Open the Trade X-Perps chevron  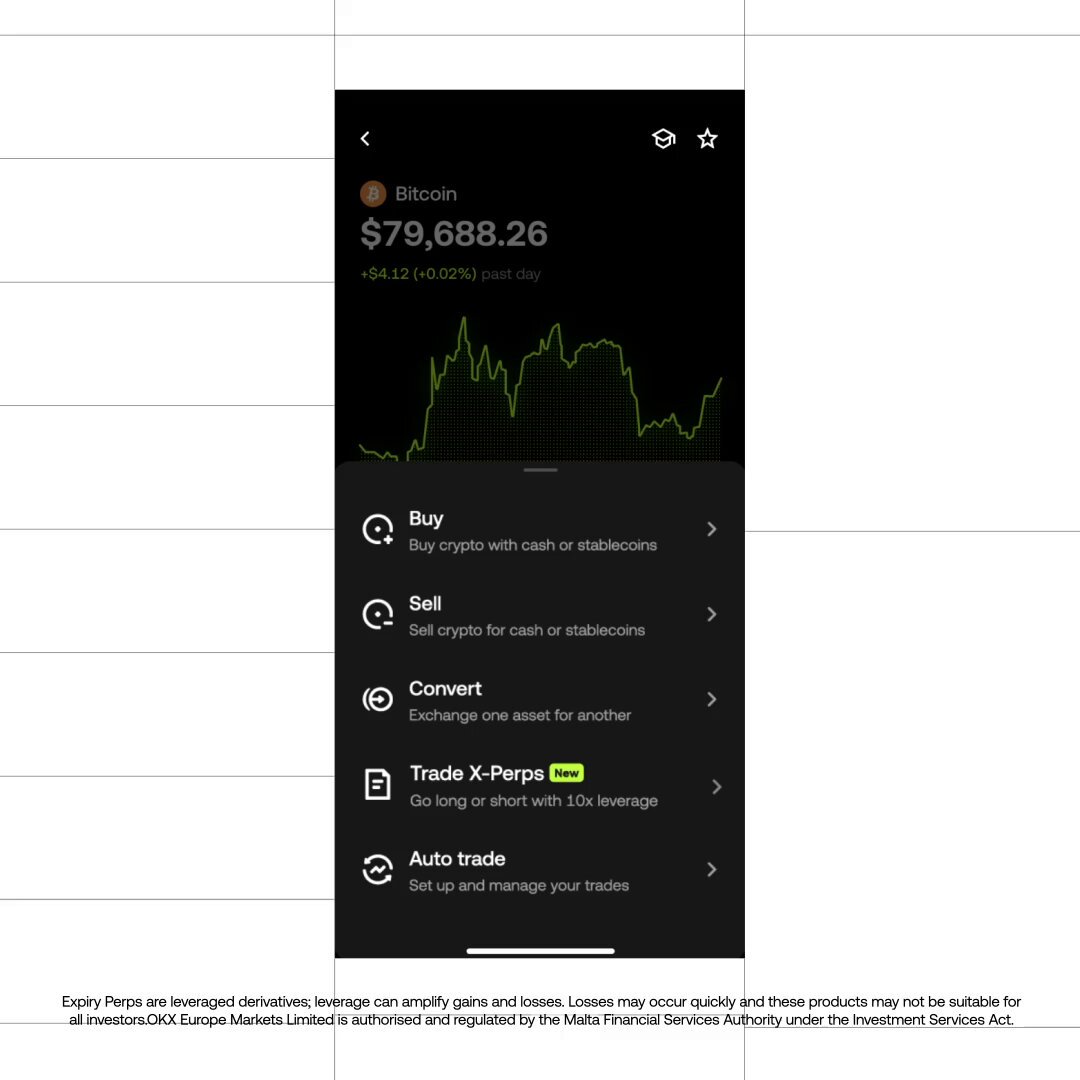coord(716,787)
